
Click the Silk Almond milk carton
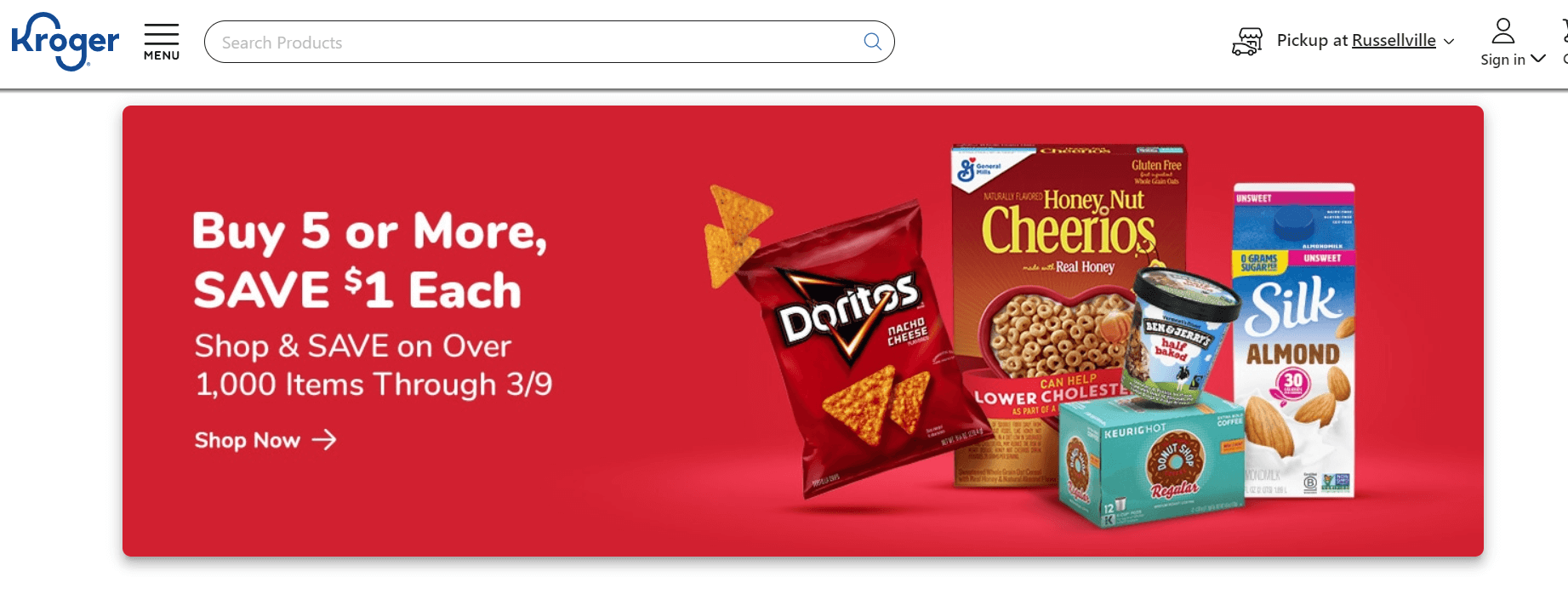pyautogui.click(x=1294, y=340)
